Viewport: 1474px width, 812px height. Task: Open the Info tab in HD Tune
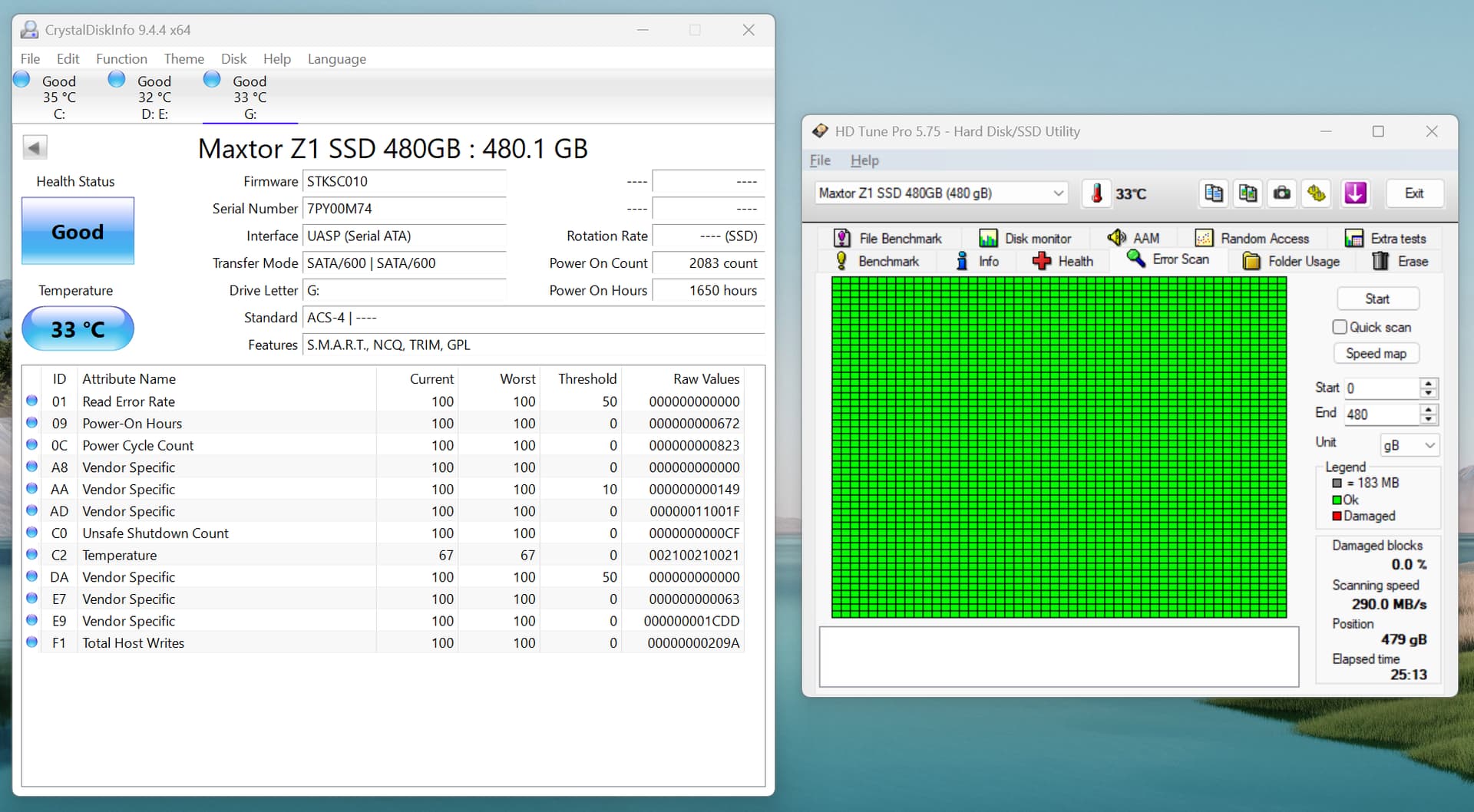(x=977, y=262)
